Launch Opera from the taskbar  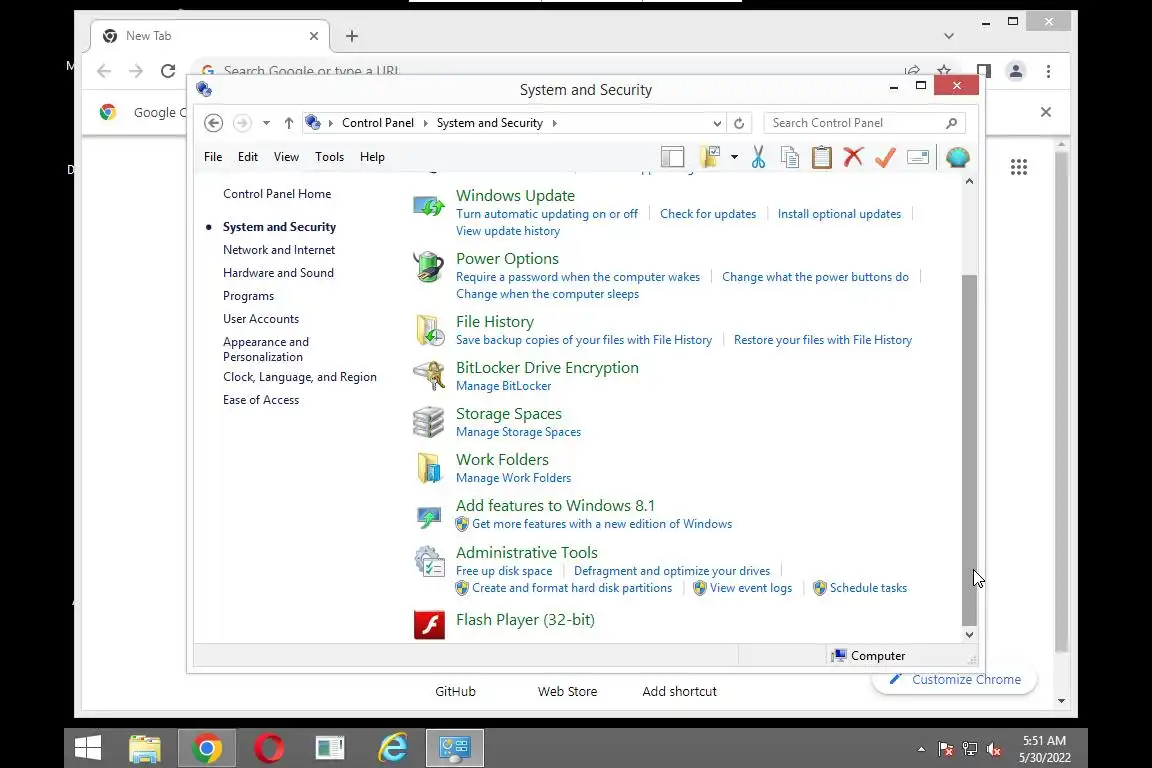click(269, 749)
